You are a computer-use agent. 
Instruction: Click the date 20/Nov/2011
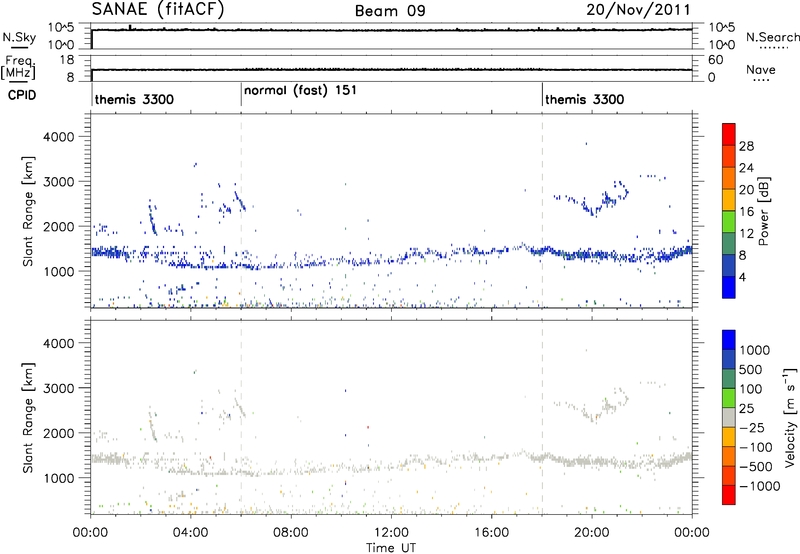(x=638, y=10)
